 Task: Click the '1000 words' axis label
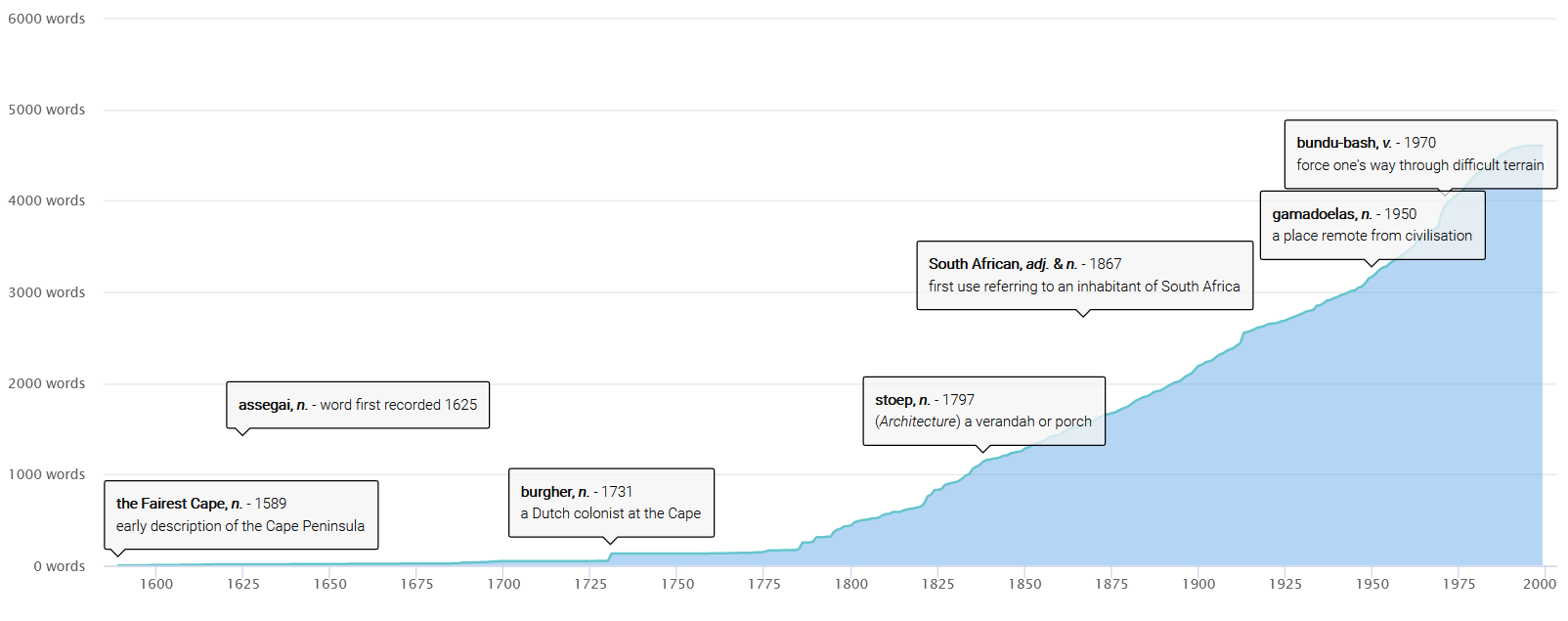(x=47, y=474)
